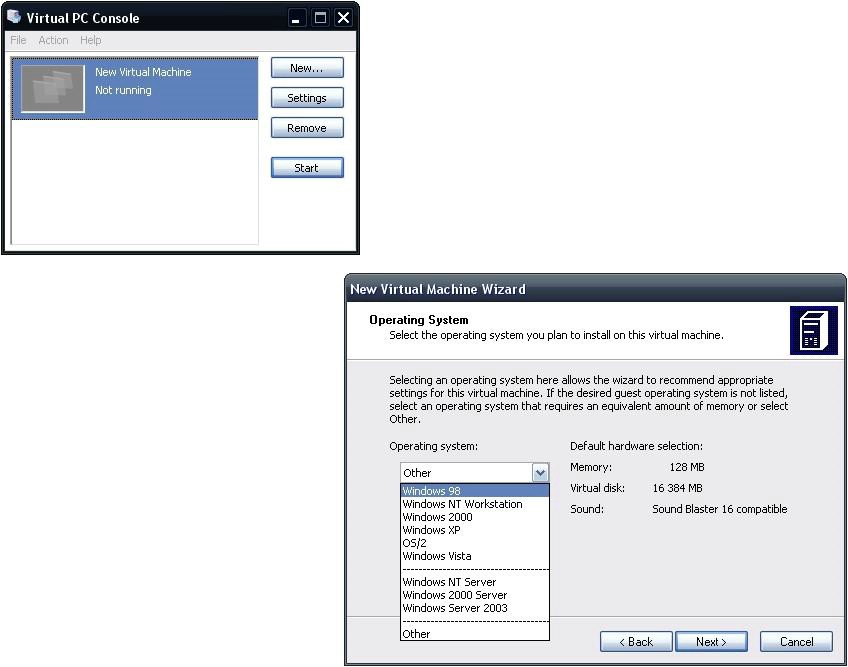Click Sound Blaster 16 compatible text

pos(720,509)
